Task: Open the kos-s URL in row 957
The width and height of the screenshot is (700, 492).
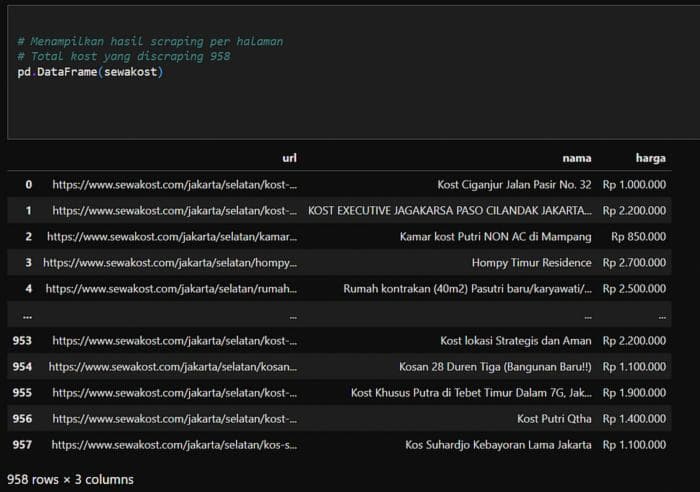Action: 174,445
